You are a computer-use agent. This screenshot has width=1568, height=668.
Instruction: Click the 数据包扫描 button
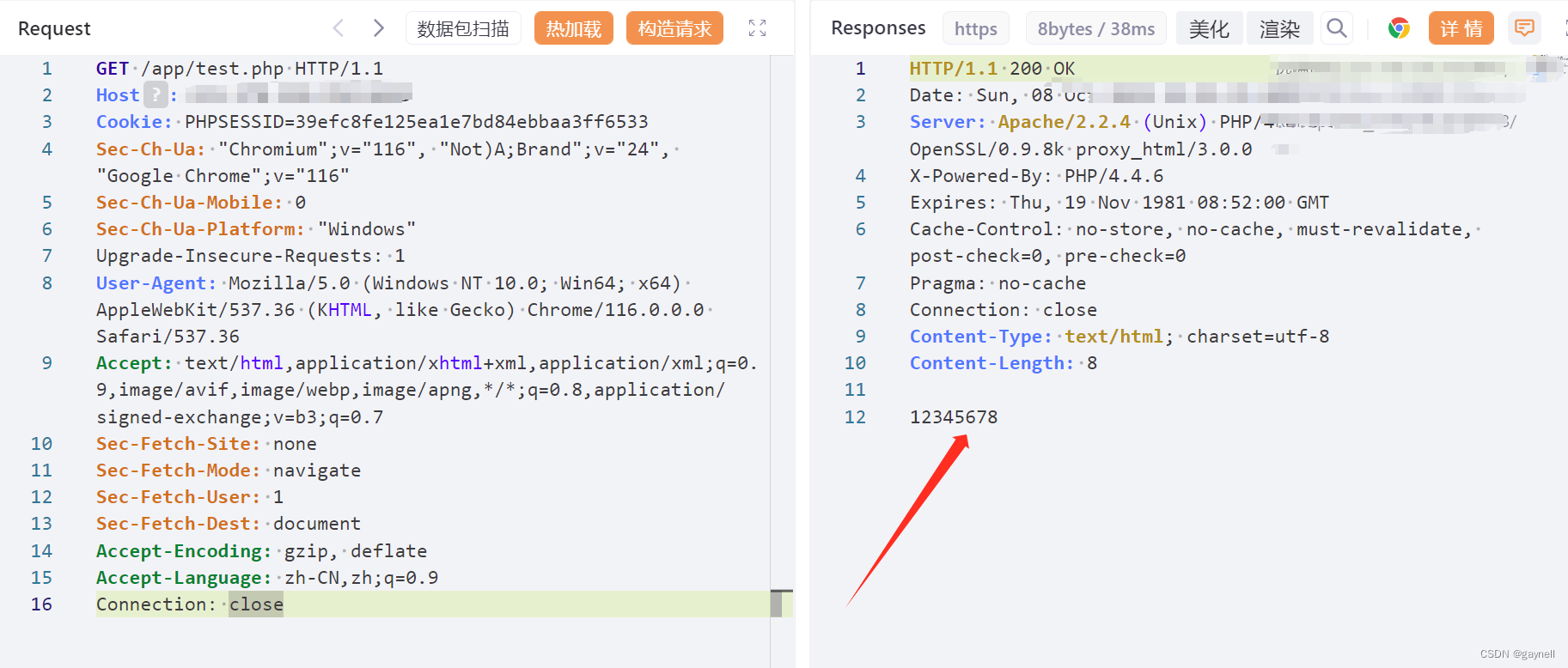463,28
